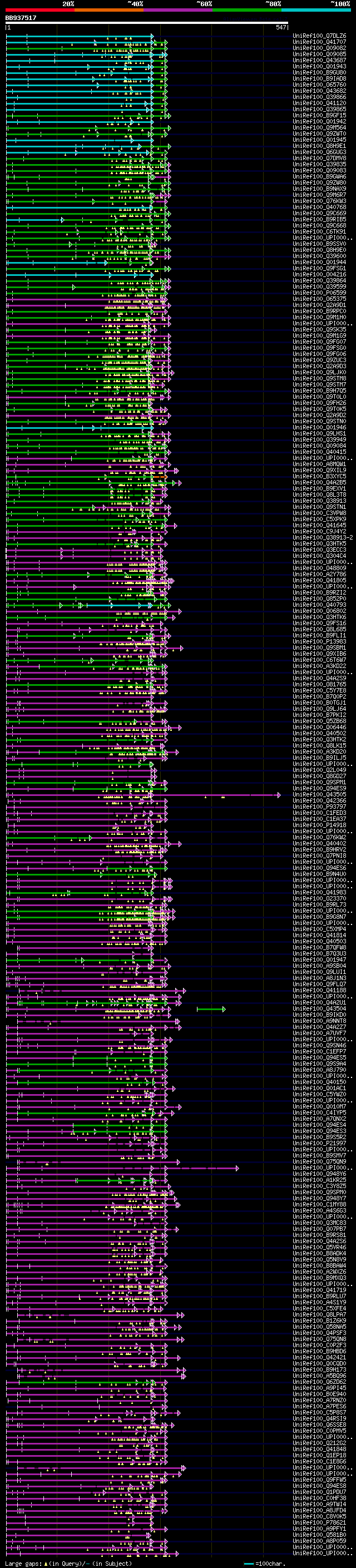
Task: Click hit label UniRef100_P78621
Action: [x=319, y=1523]
